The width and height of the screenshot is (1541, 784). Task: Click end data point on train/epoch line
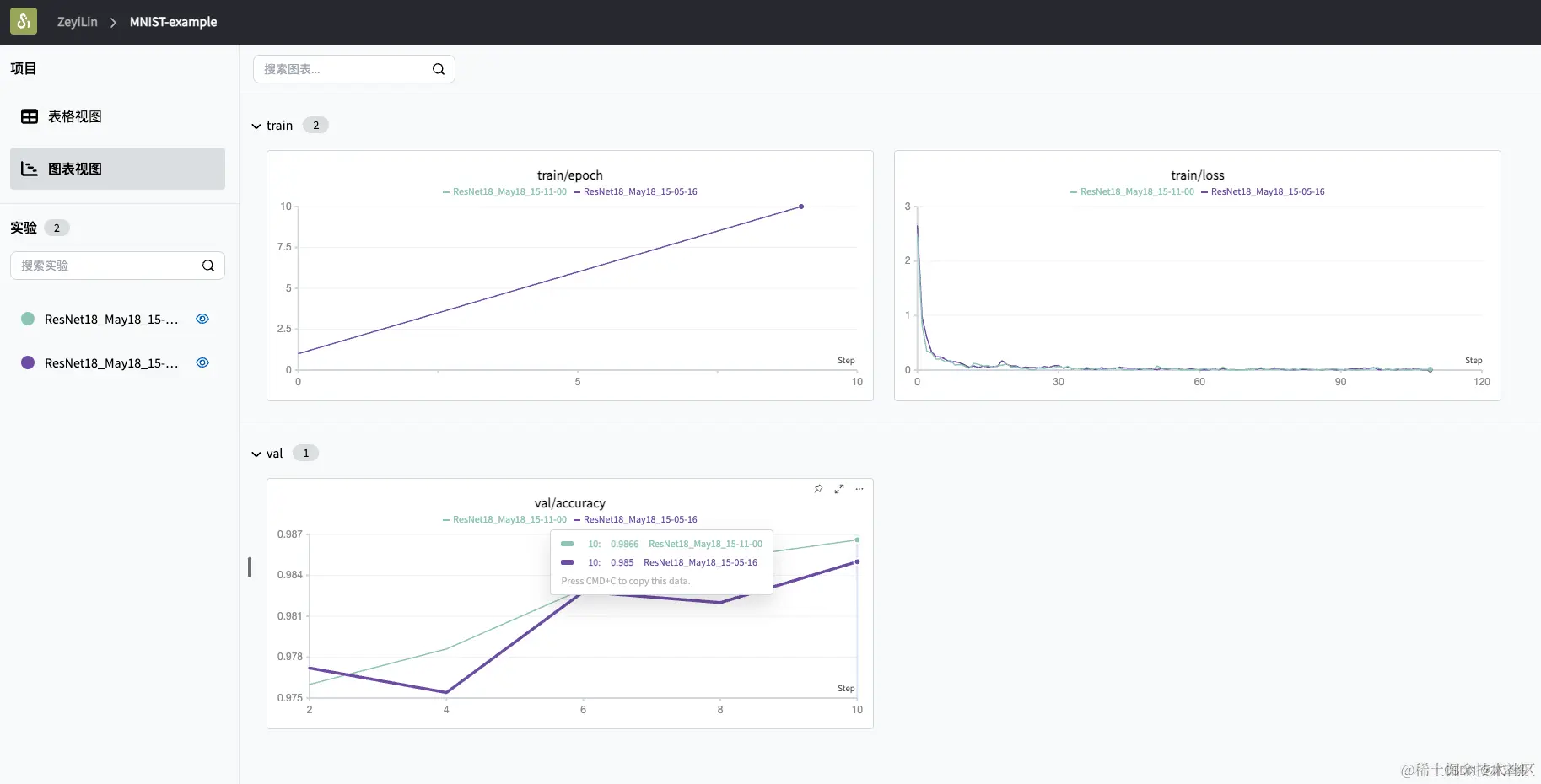(801, 207)
